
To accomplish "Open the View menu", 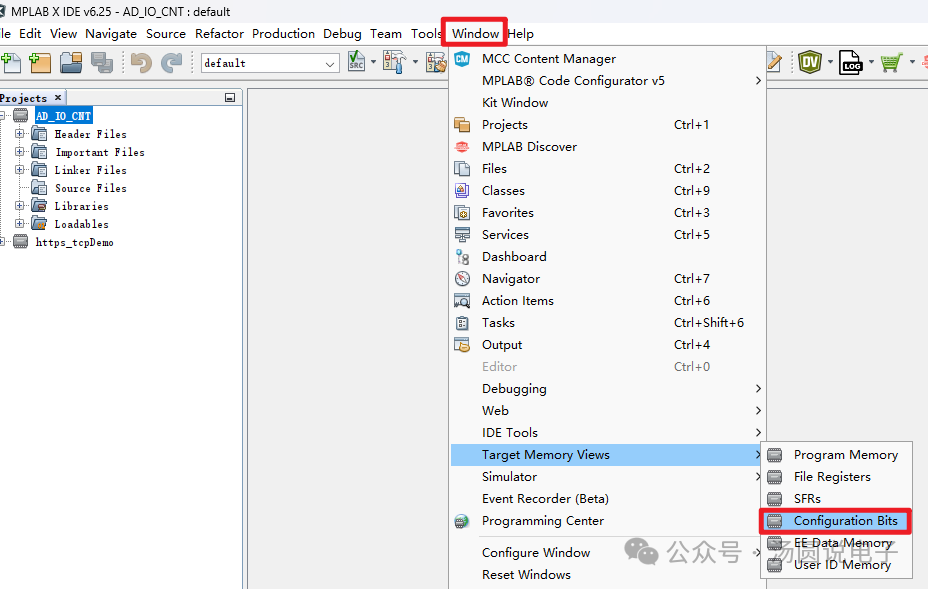I will point(63,34).
